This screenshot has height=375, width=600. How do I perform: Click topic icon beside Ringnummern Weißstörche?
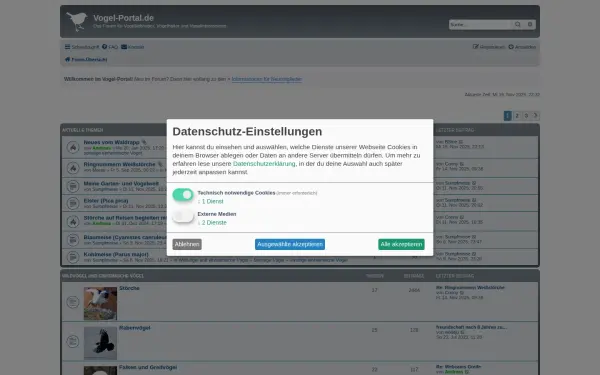[x=73, y=168]
